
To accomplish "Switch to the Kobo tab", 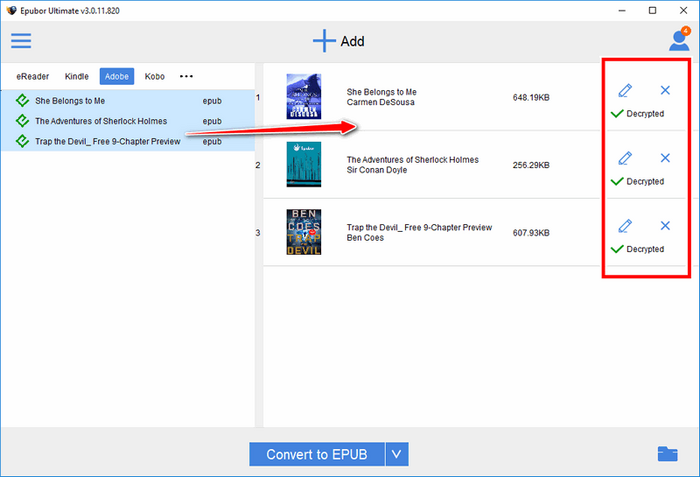I will tap(154, 76).
